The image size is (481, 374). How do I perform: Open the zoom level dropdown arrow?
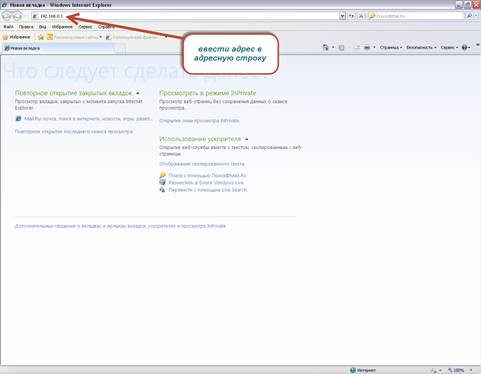pyautogui.click(x=471, y=370)
